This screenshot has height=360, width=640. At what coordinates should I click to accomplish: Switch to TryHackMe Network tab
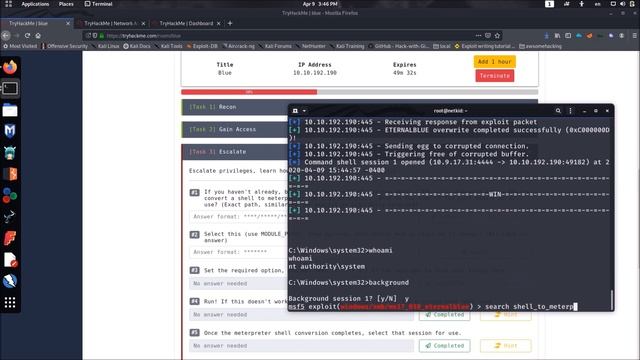tap(111, 23)
